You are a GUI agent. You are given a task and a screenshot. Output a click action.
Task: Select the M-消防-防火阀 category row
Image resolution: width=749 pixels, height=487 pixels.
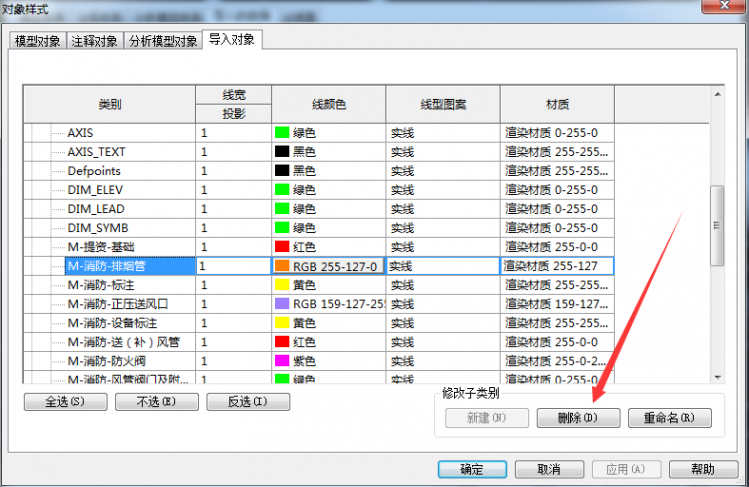pyautogui.click(x=109, y=361)
